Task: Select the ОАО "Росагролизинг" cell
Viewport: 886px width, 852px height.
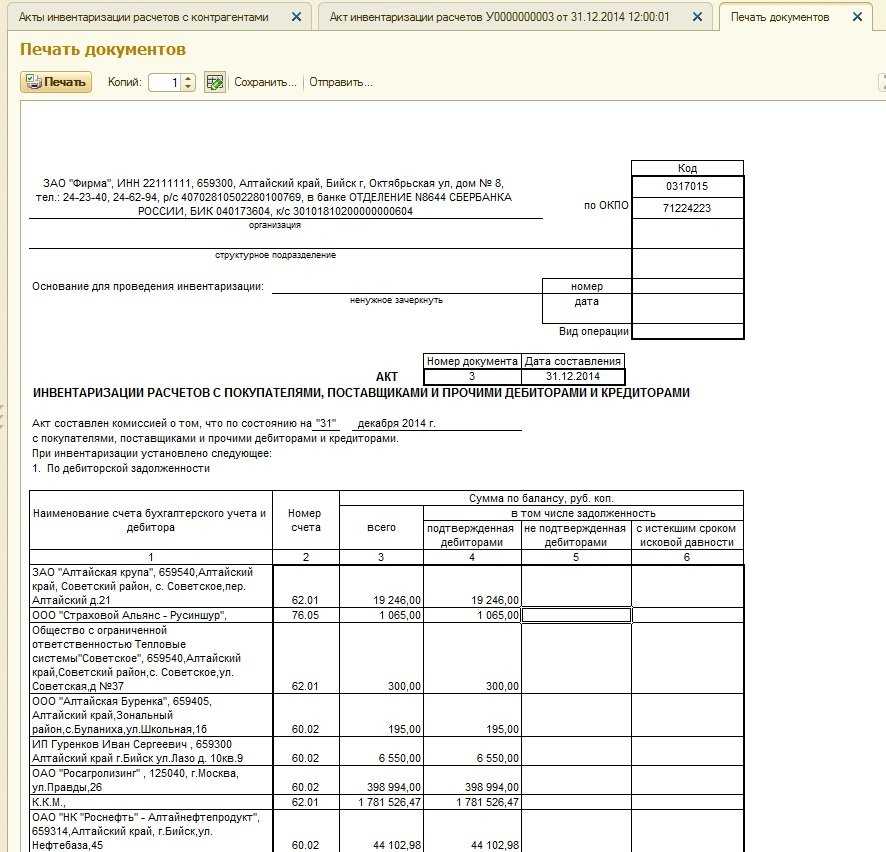Action: [151, 780]
